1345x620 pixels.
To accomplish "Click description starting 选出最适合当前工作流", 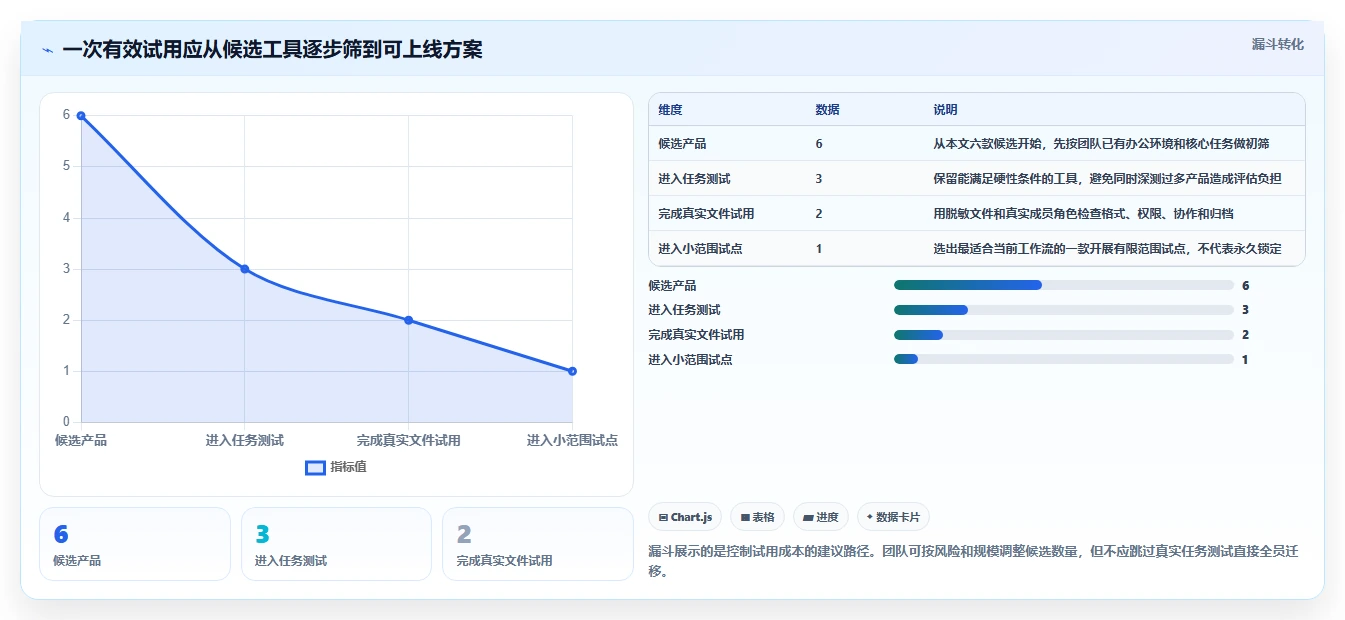I will [x=1107, y=249].
